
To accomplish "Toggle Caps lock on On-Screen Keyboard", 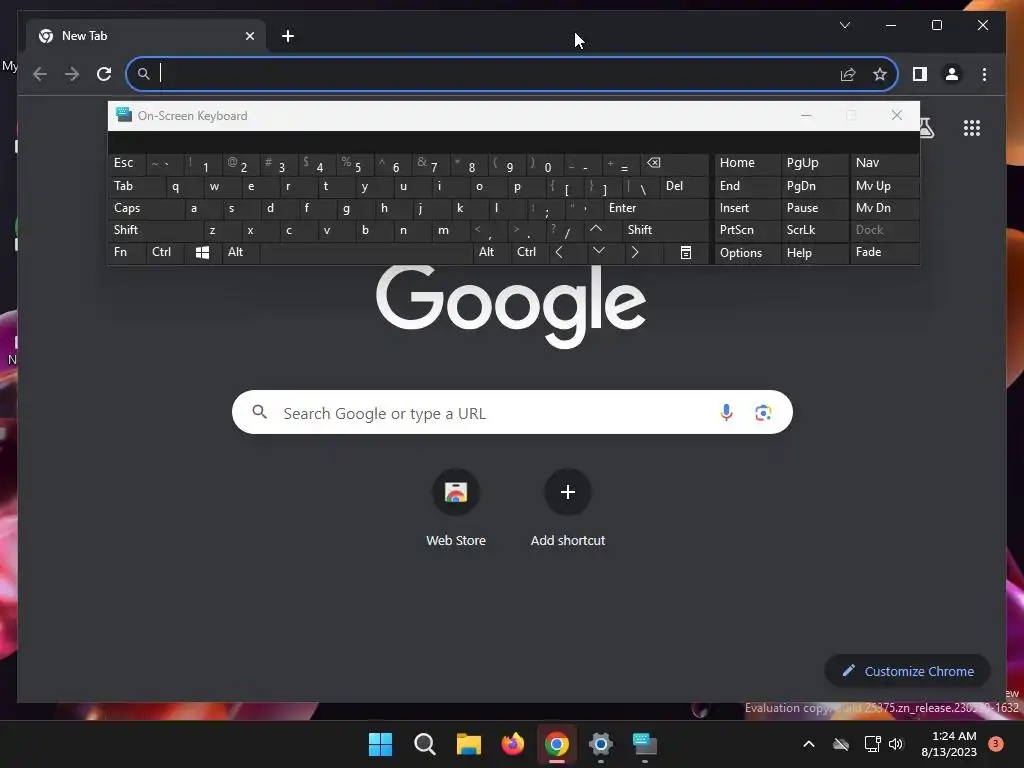I will tap(146, 208).
